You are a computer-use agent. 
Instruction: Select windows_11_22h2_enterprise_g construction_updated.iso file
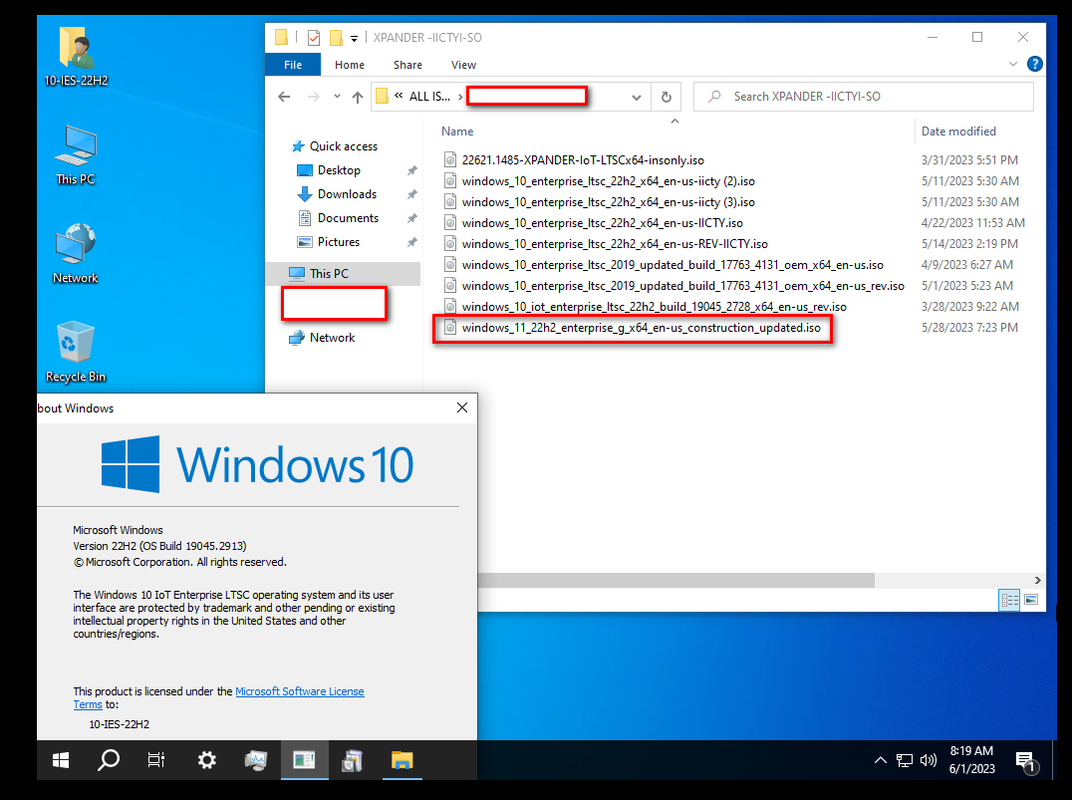click(641, 328)
